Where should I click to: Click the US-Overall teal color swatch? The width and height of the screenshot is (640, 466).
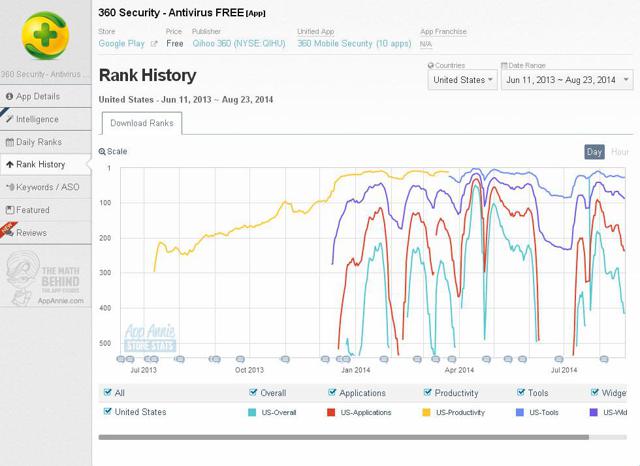pyautogui.click(x=252, y=412)
